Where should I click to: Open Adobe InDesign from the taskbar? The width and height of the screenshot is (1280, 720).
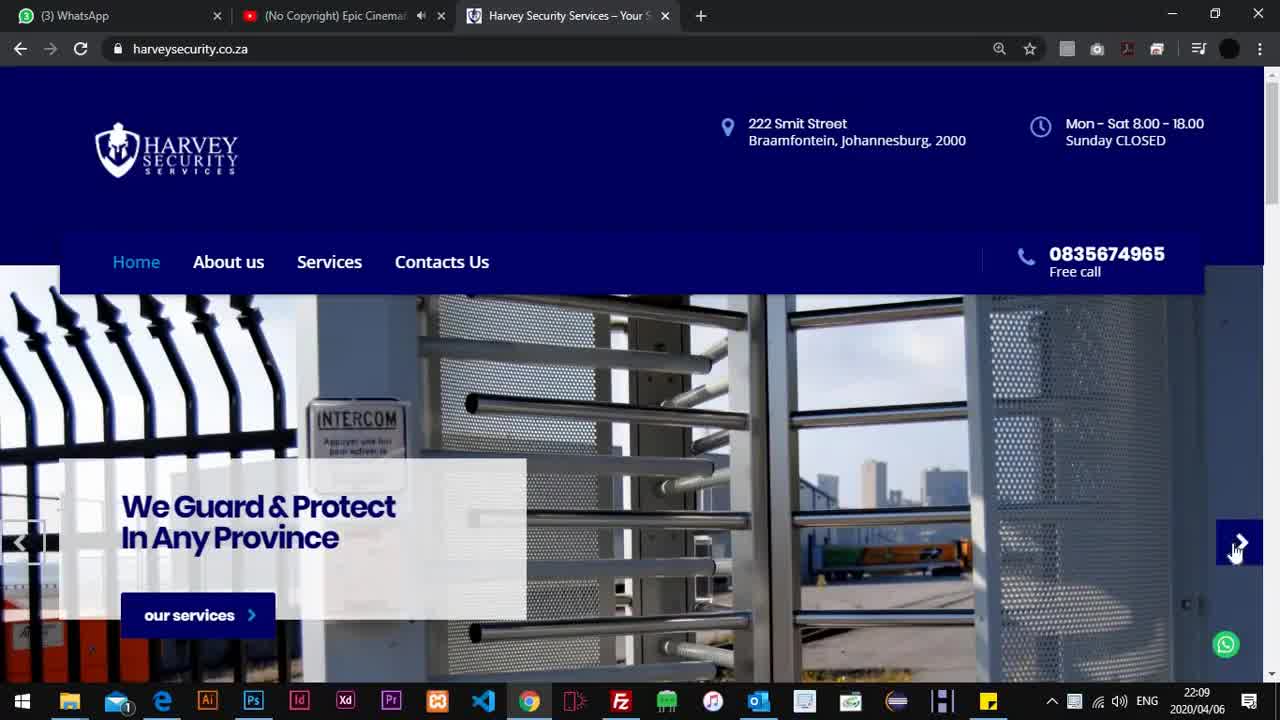point(299,701)
